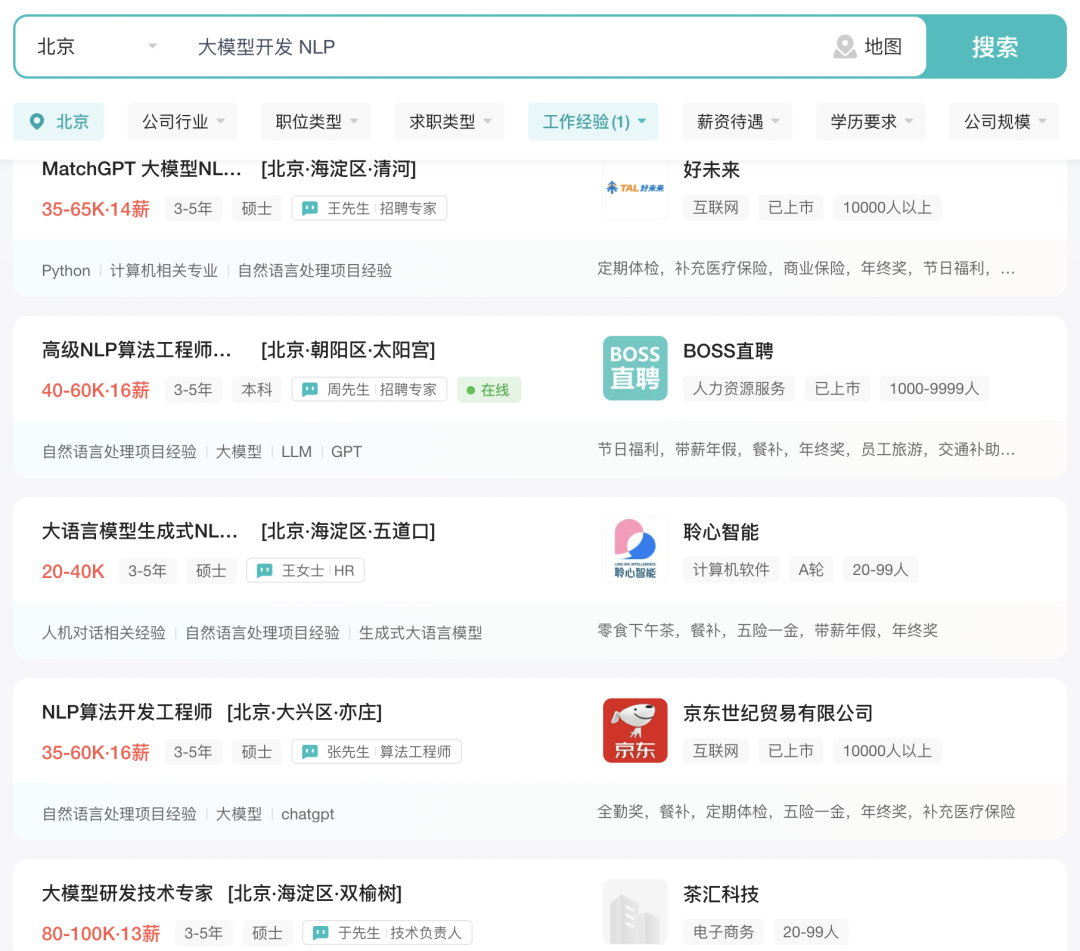Click the Python skill tag
Image resolution: width=1080 pixels, height=951 pixels.
66,271
